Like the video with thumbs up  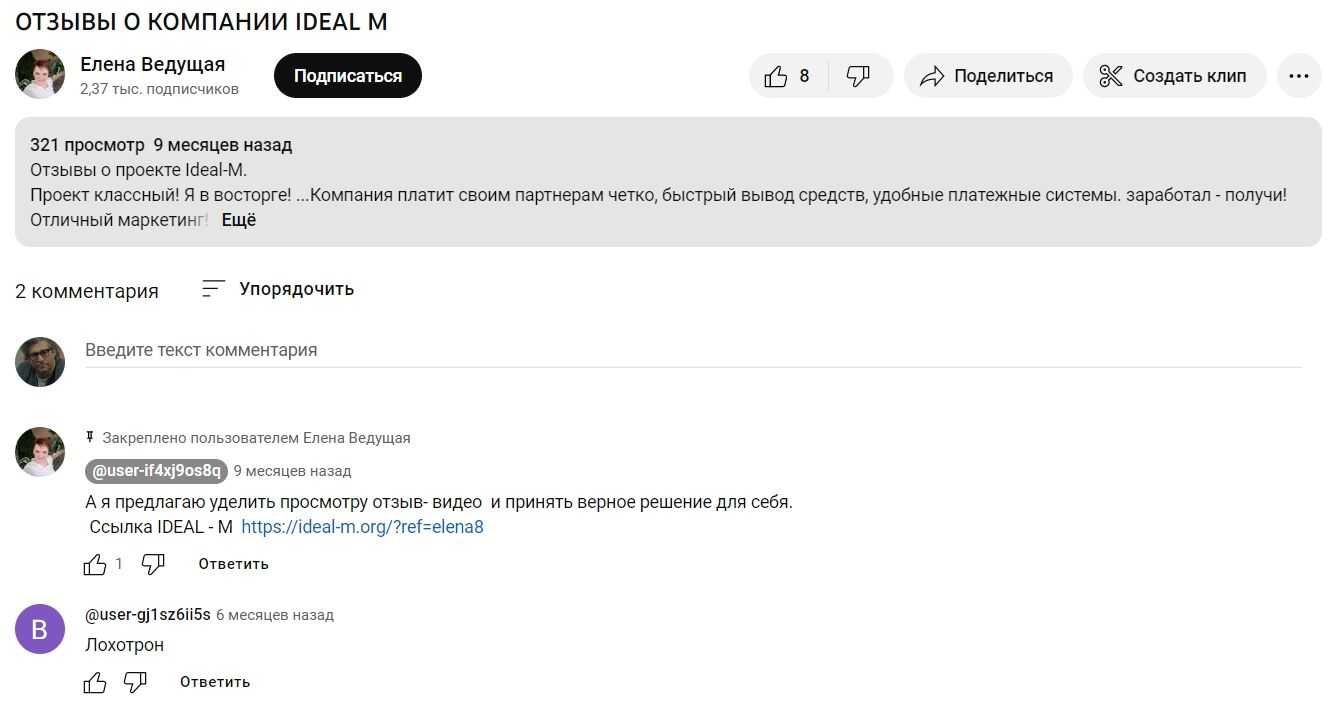788,76
